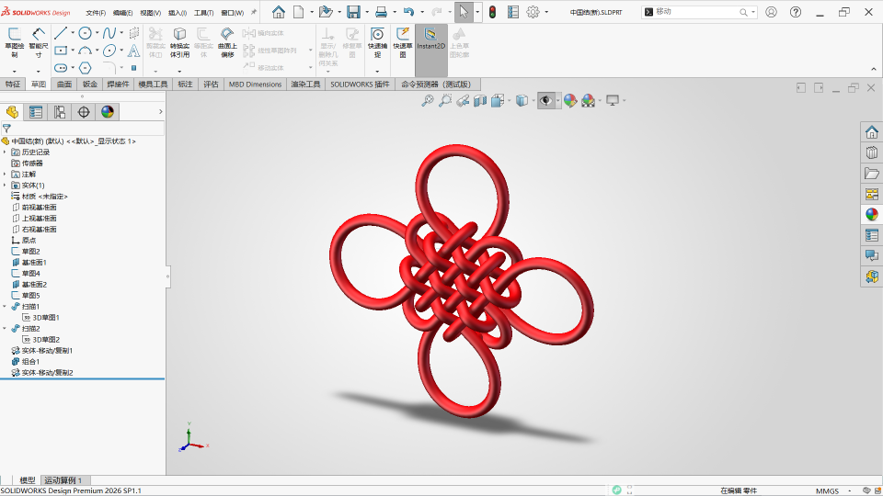883x496 pixels.
Task: Switch to the 曲面 ribbon tab
Action: tap(64, 84)
